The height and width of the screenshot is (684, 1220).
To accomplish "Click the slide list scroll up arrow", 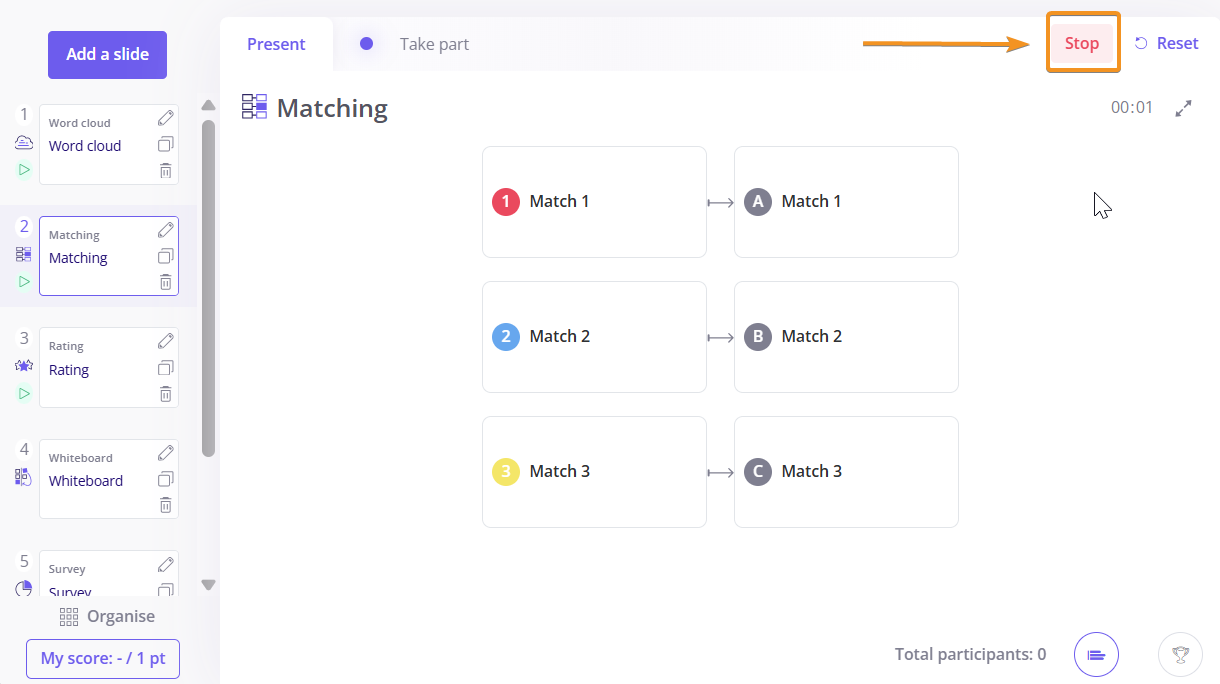I will (x=208, y=105).
